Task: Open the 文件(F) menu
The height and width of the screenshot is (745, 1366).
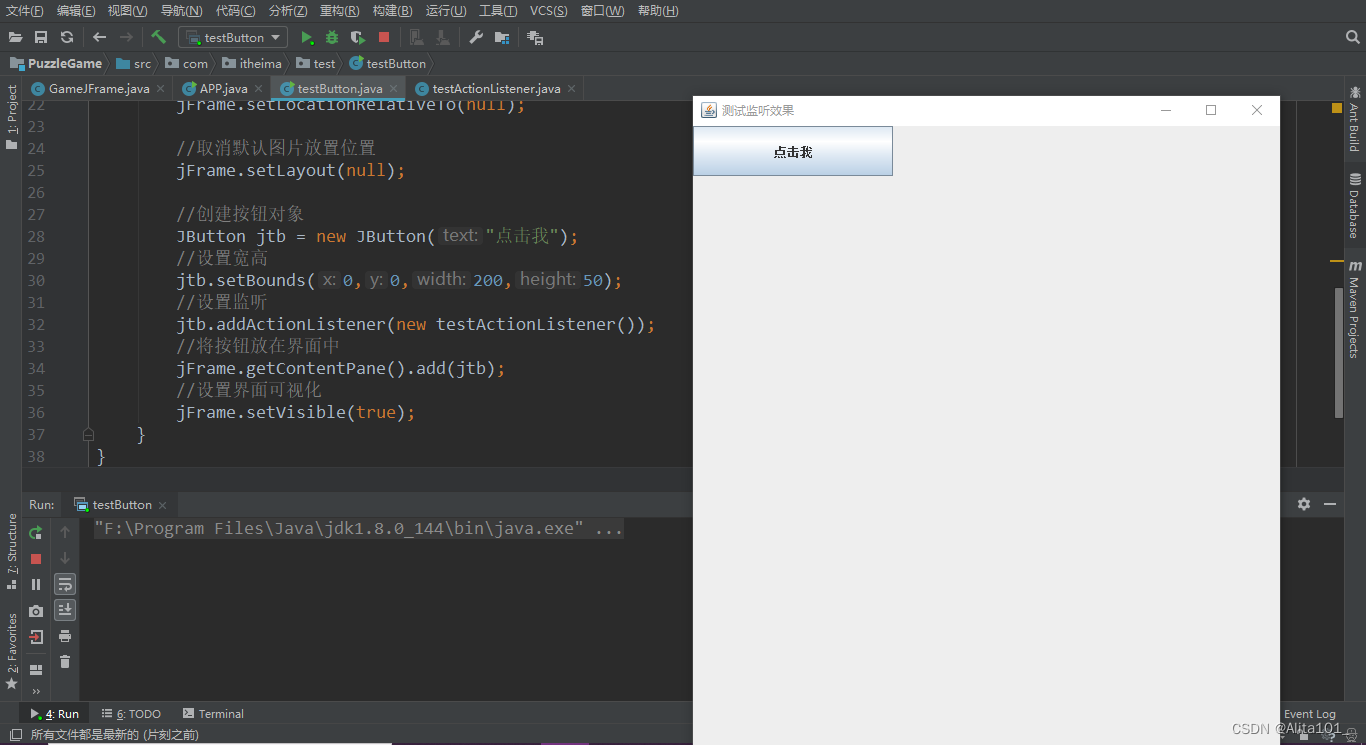Action: pos(25,11)
